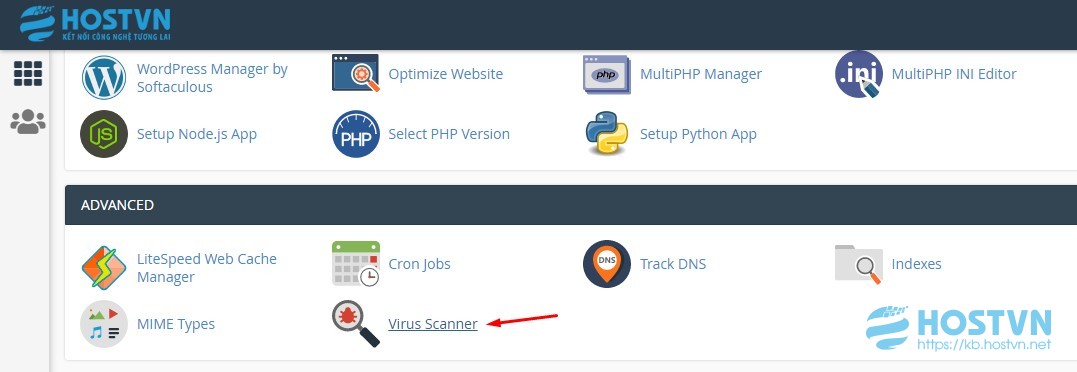This screenshot has height=372, width=1077.
Task: Open the Select PHP Version link
Action: coord(449,134)
